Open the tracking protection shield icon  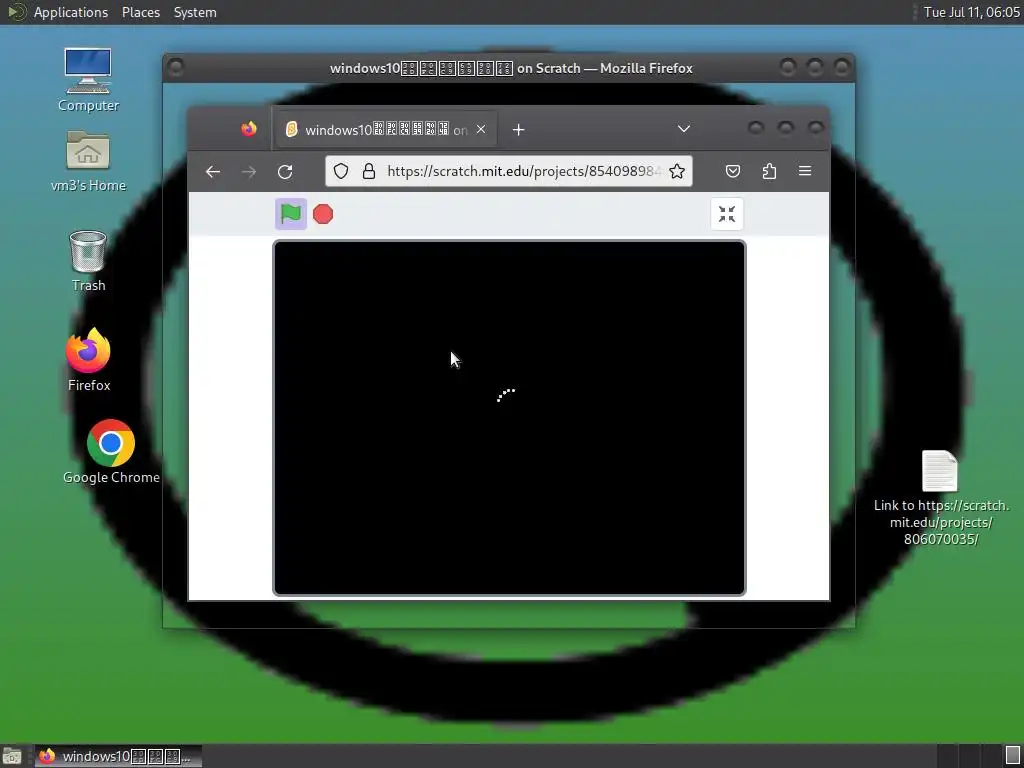(341, 171)
